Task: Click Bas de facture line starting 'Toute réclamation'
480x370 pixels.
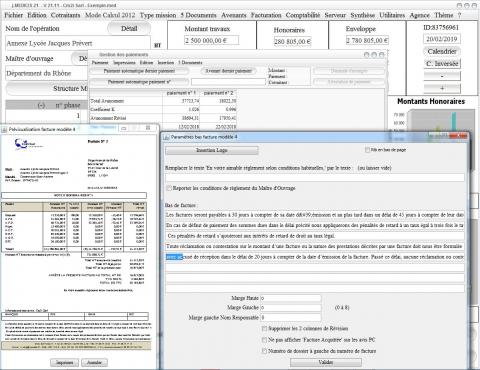Action: click(x=315, y=246)
